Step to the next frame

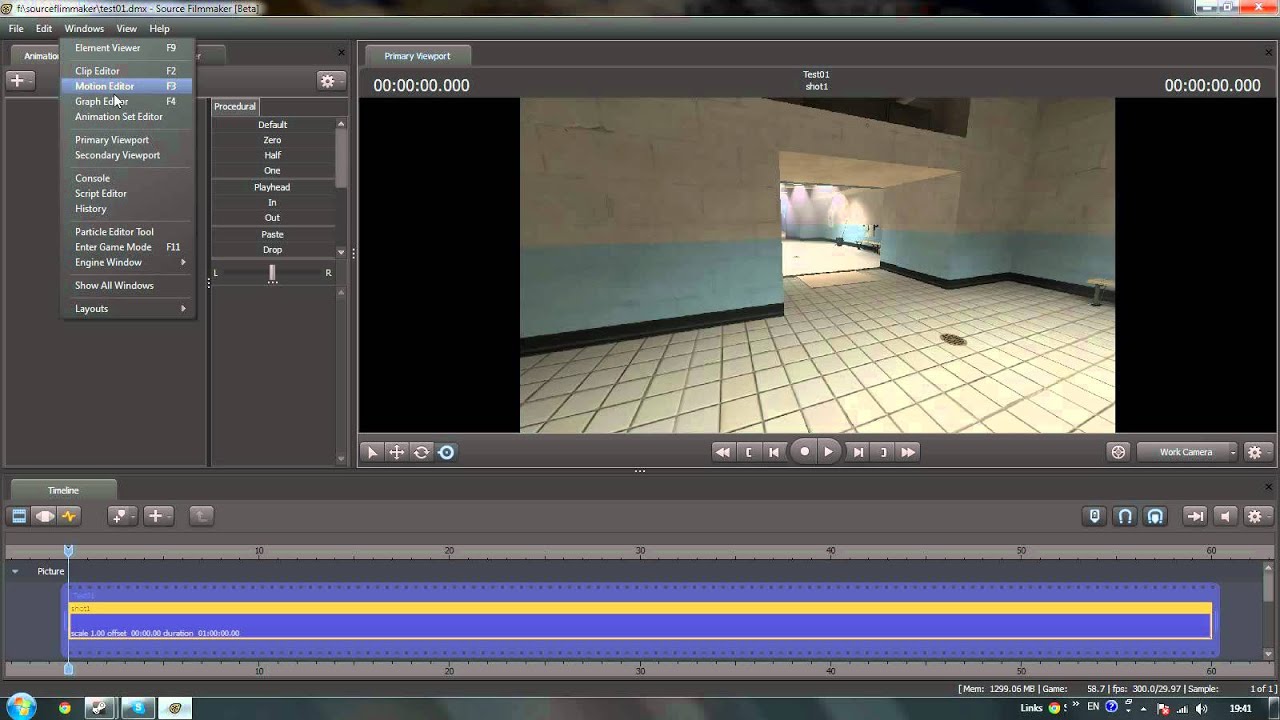pos(858,452)
